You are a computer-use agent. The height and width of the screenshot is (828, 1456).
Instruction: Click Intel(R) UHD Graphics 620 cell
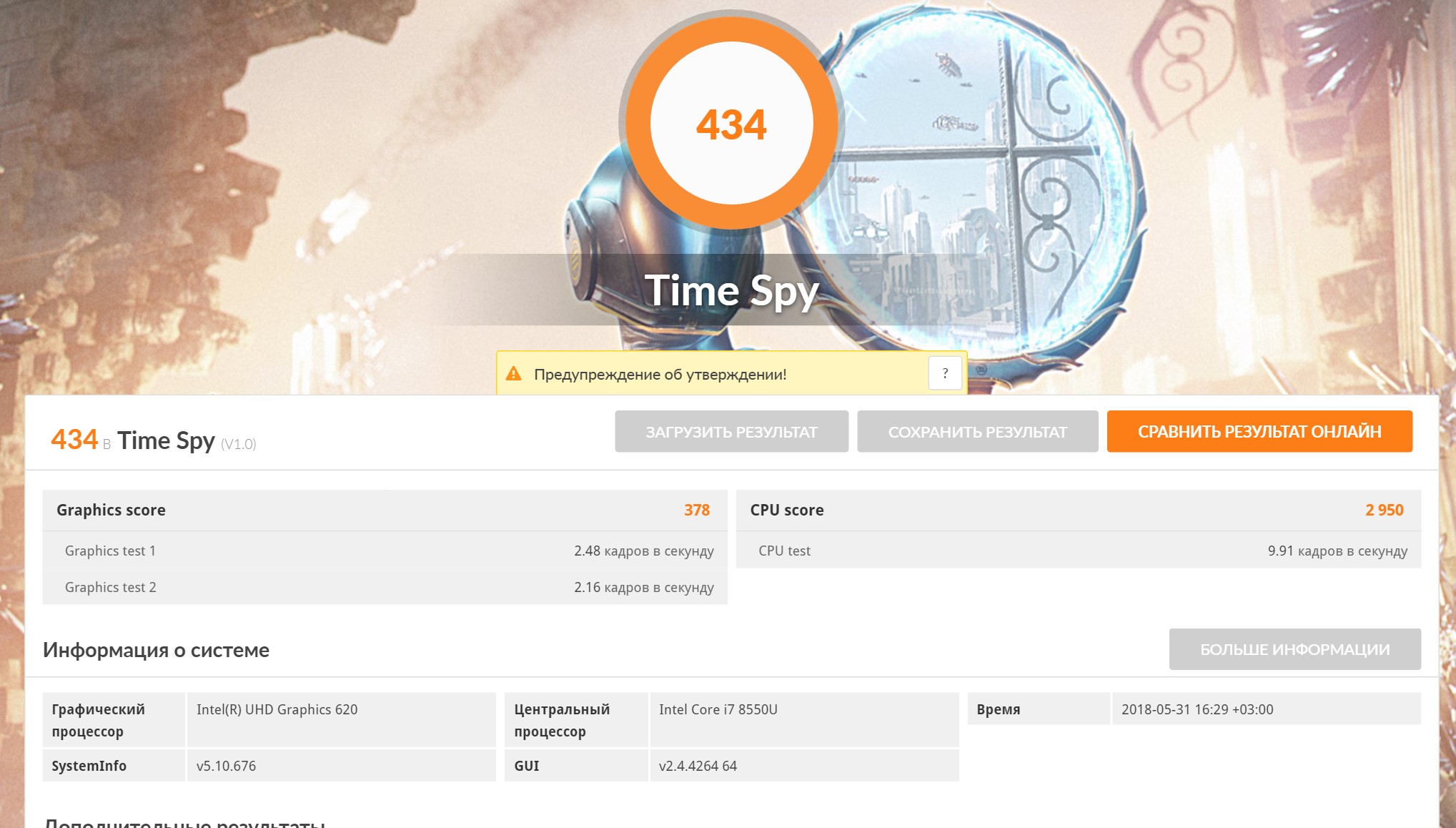coord(341,720)
